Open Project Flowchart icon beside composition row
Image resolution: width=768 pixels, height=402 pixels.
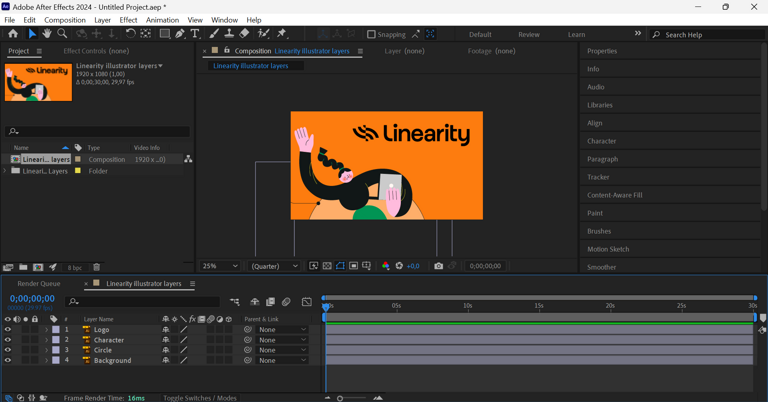(188, 159)
